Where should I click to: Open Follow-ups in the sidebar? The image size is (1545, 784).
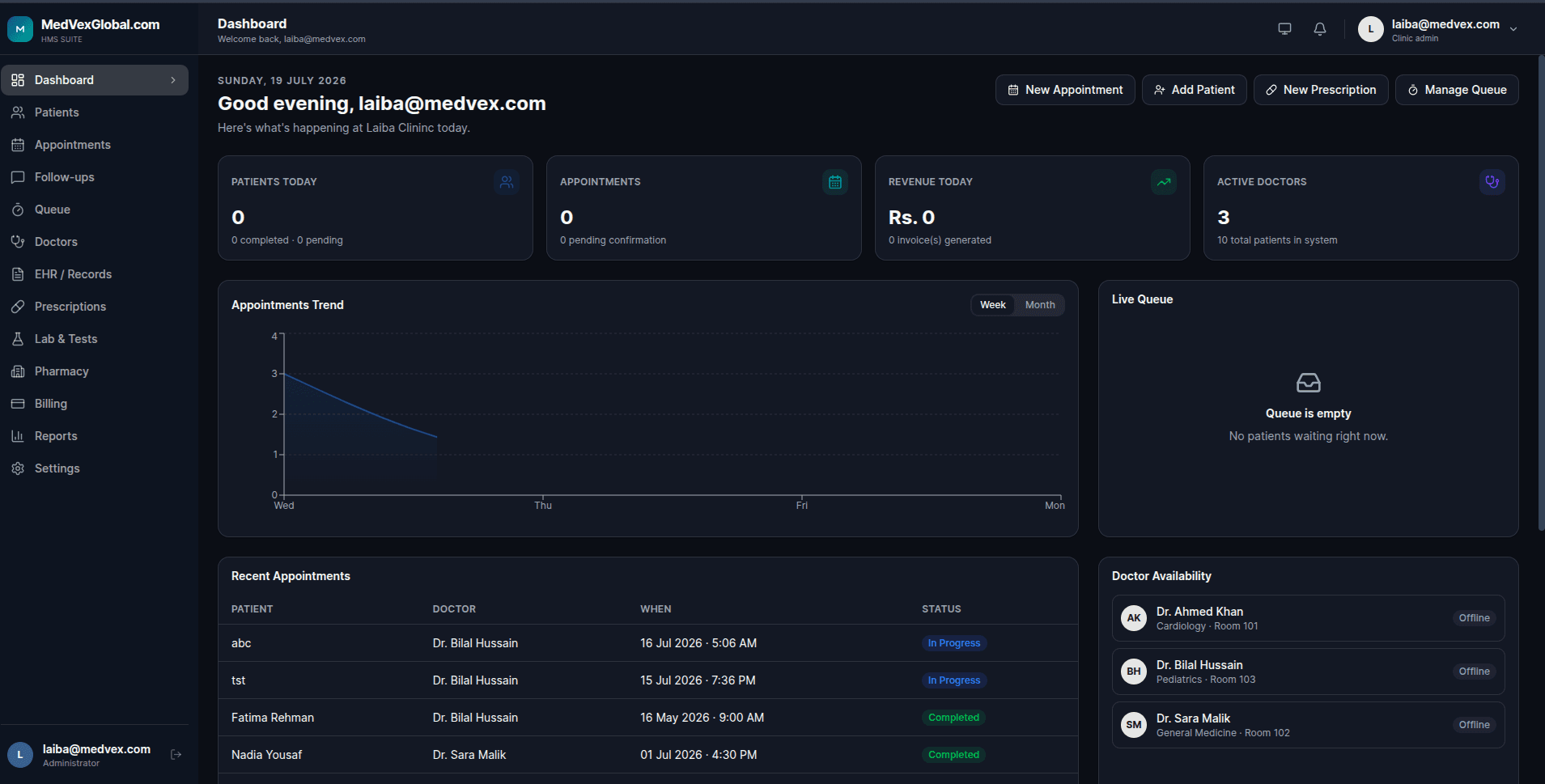click(95, 177)
